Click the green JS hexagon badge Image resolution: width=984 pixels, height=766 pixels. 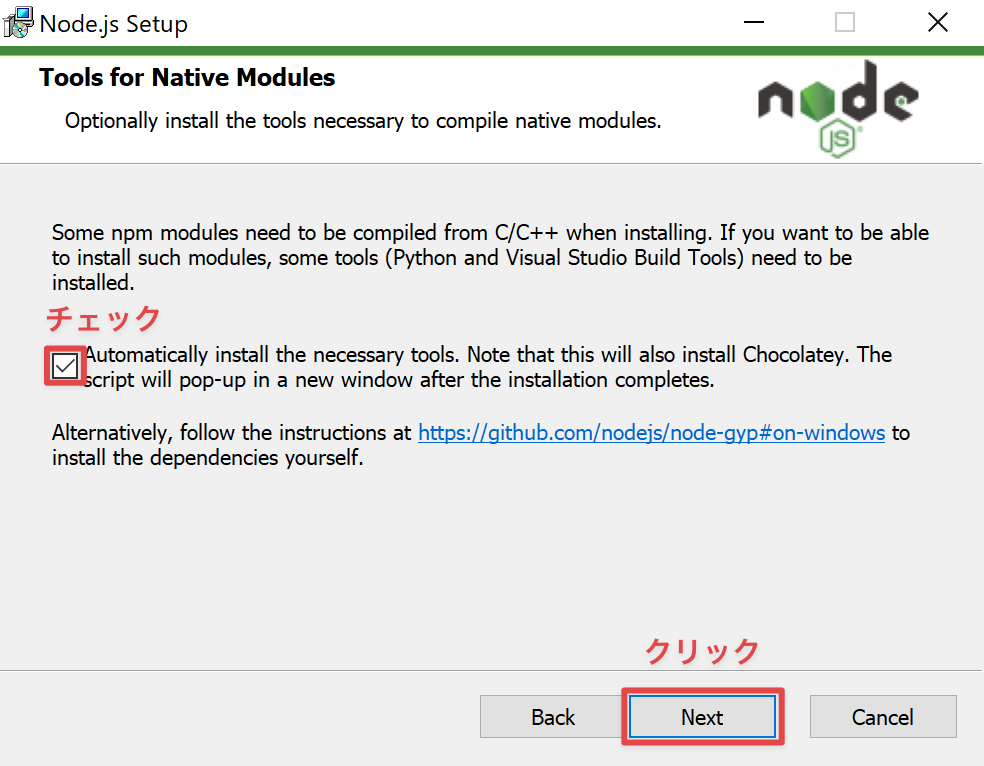pos(839,139)
